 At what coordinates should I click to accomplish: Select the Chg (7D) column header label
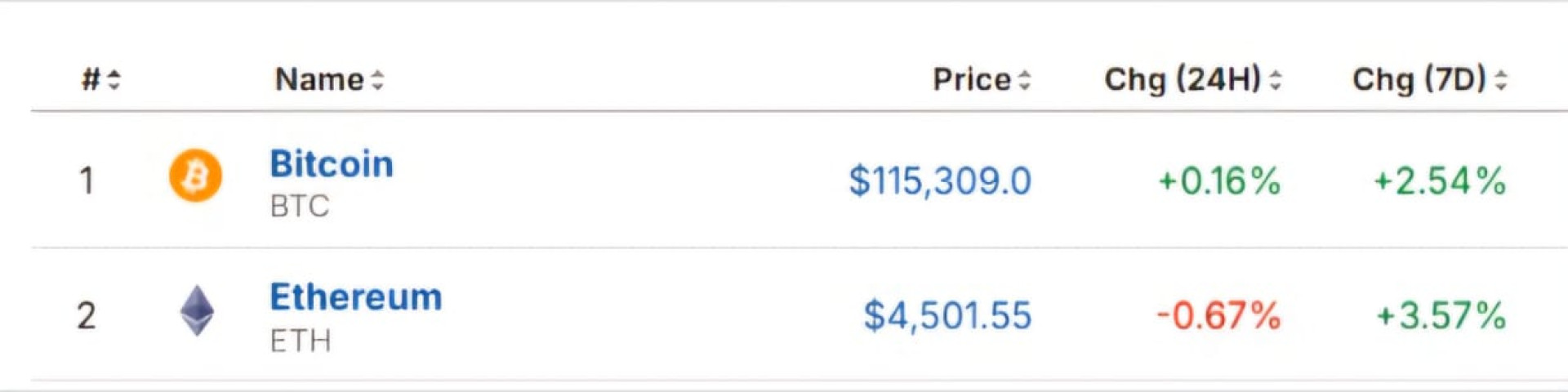1419,79
